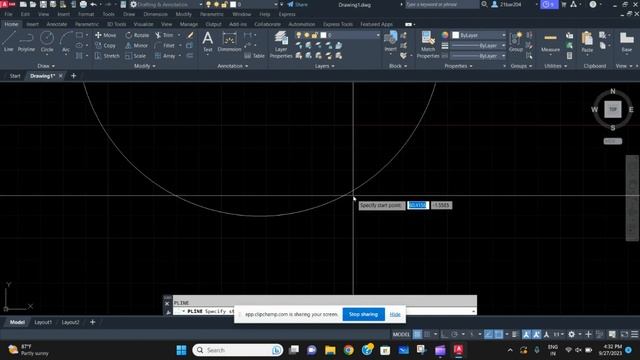Click the Stretch tool

click(x=107, y=56)
